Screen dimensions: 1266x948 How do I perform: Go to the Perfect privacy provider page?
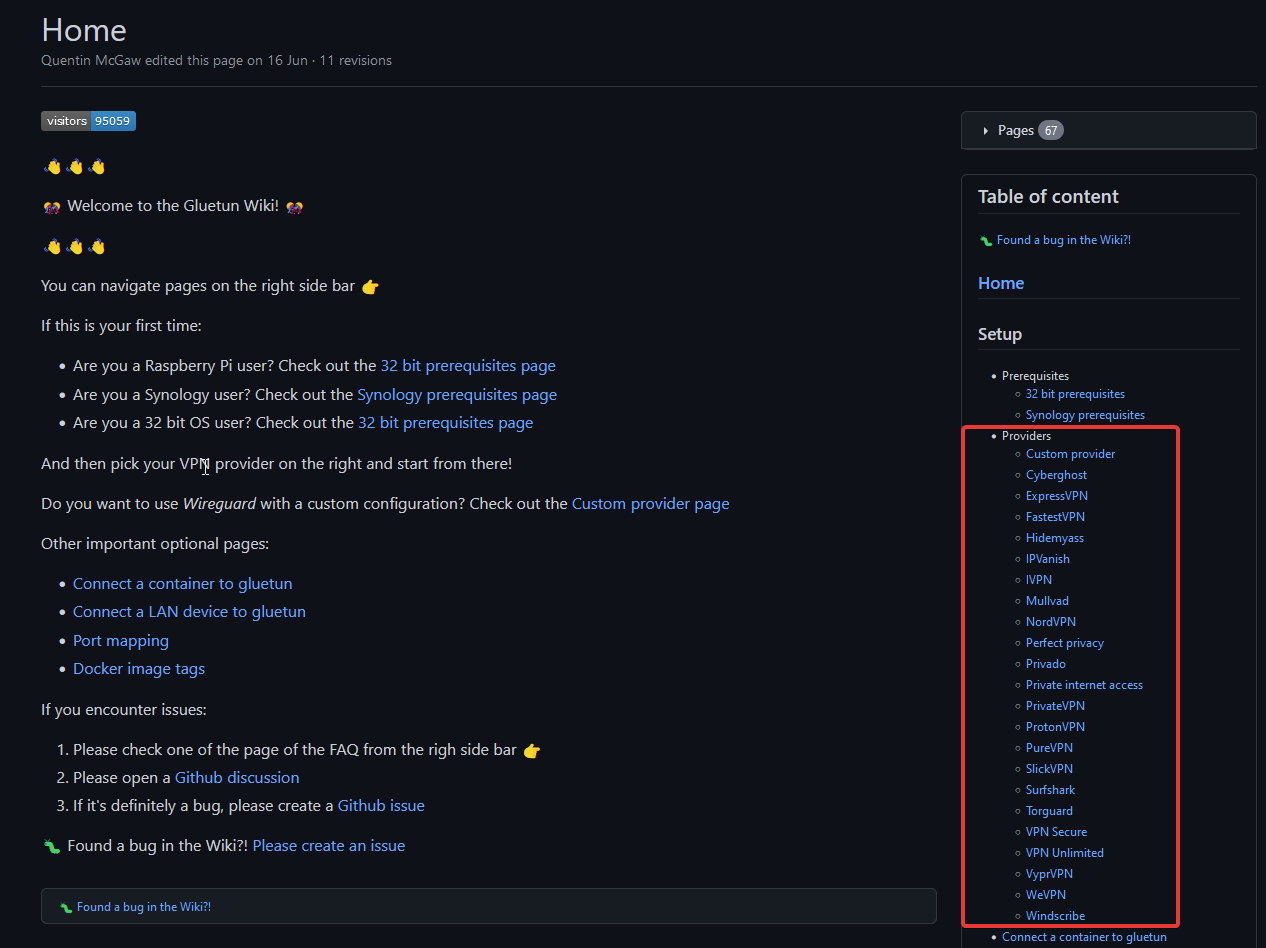[1065, 643]
